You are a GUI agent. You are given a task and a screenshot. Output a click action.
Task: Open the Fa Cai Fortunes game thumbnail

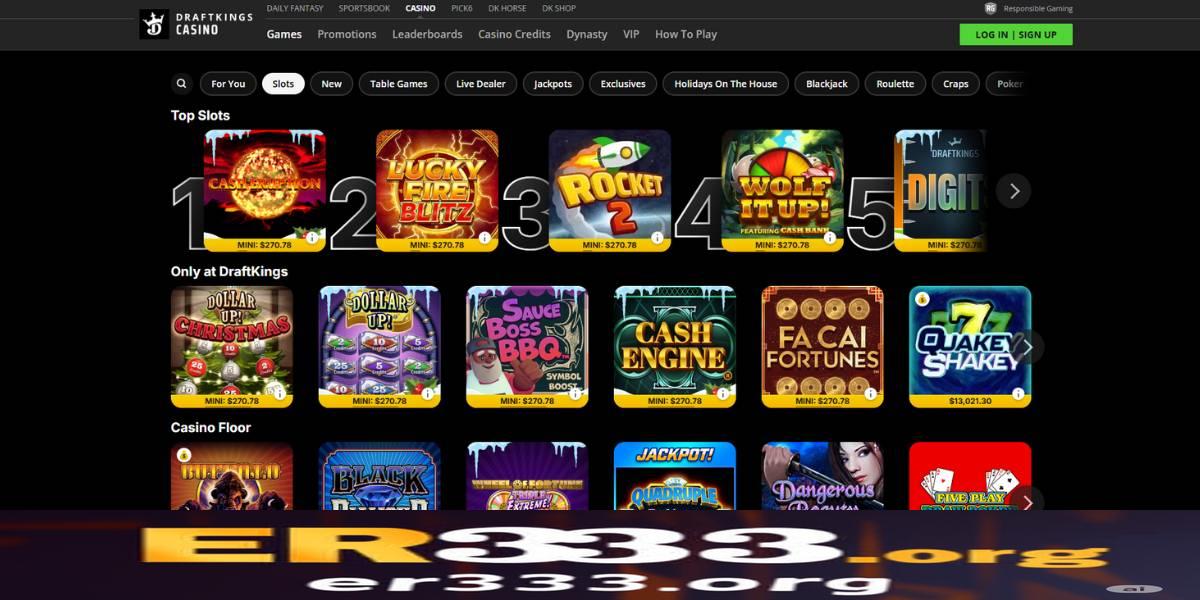(822, 347)
